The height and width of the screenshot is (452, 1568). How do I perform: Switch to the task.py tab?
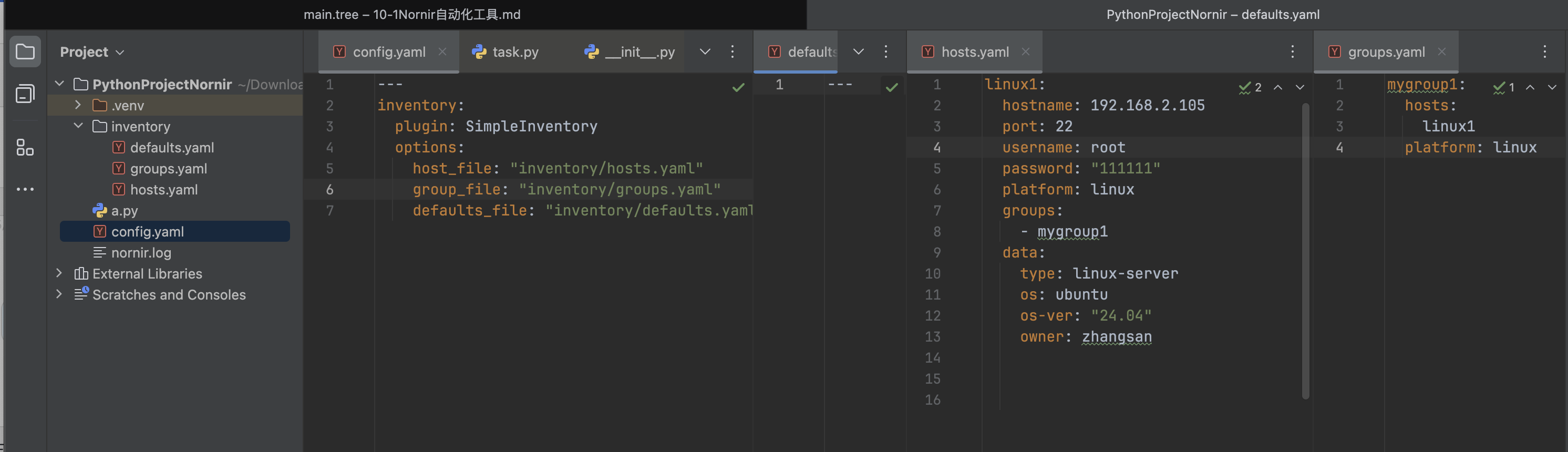pyautogui.click(x=514, y=52)
